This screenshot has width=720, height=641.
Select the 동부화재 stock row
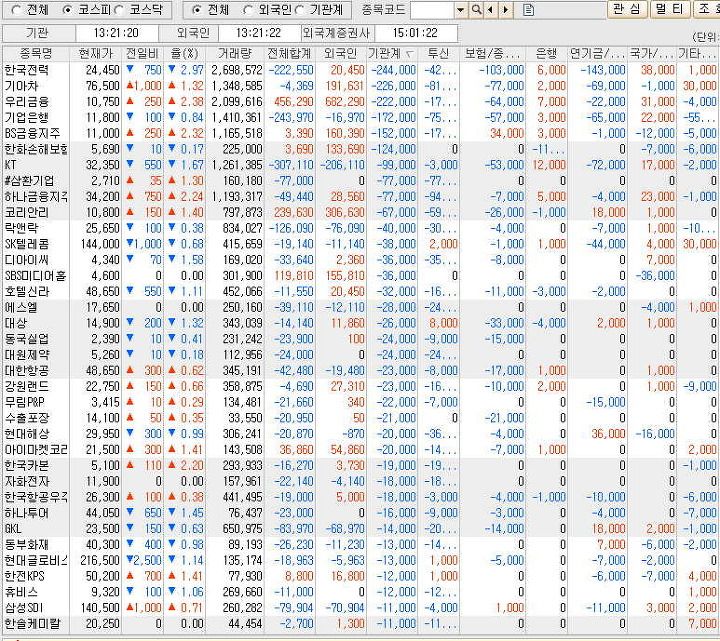click(360, 544)
